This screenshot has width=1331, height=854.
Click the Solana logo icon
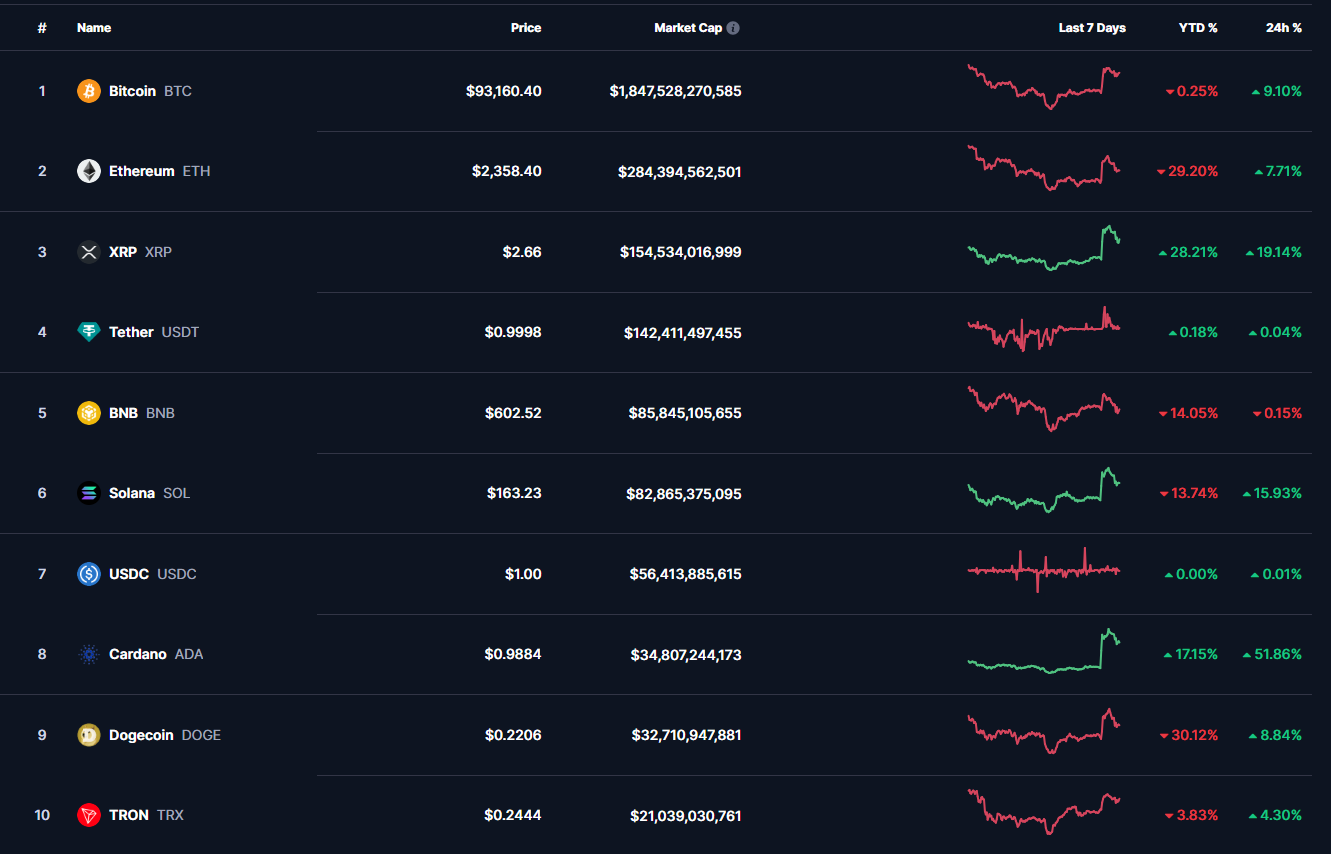click(89, 493)
